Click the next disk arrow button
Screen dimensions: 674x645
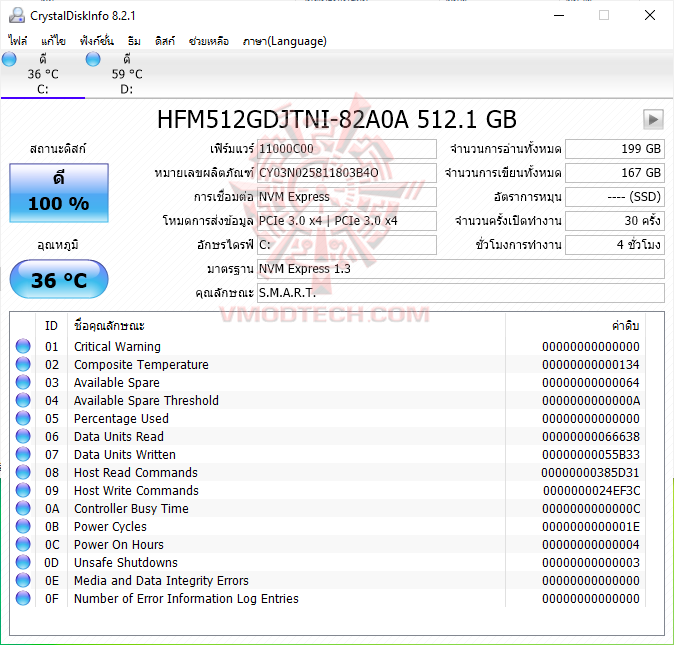653,120
